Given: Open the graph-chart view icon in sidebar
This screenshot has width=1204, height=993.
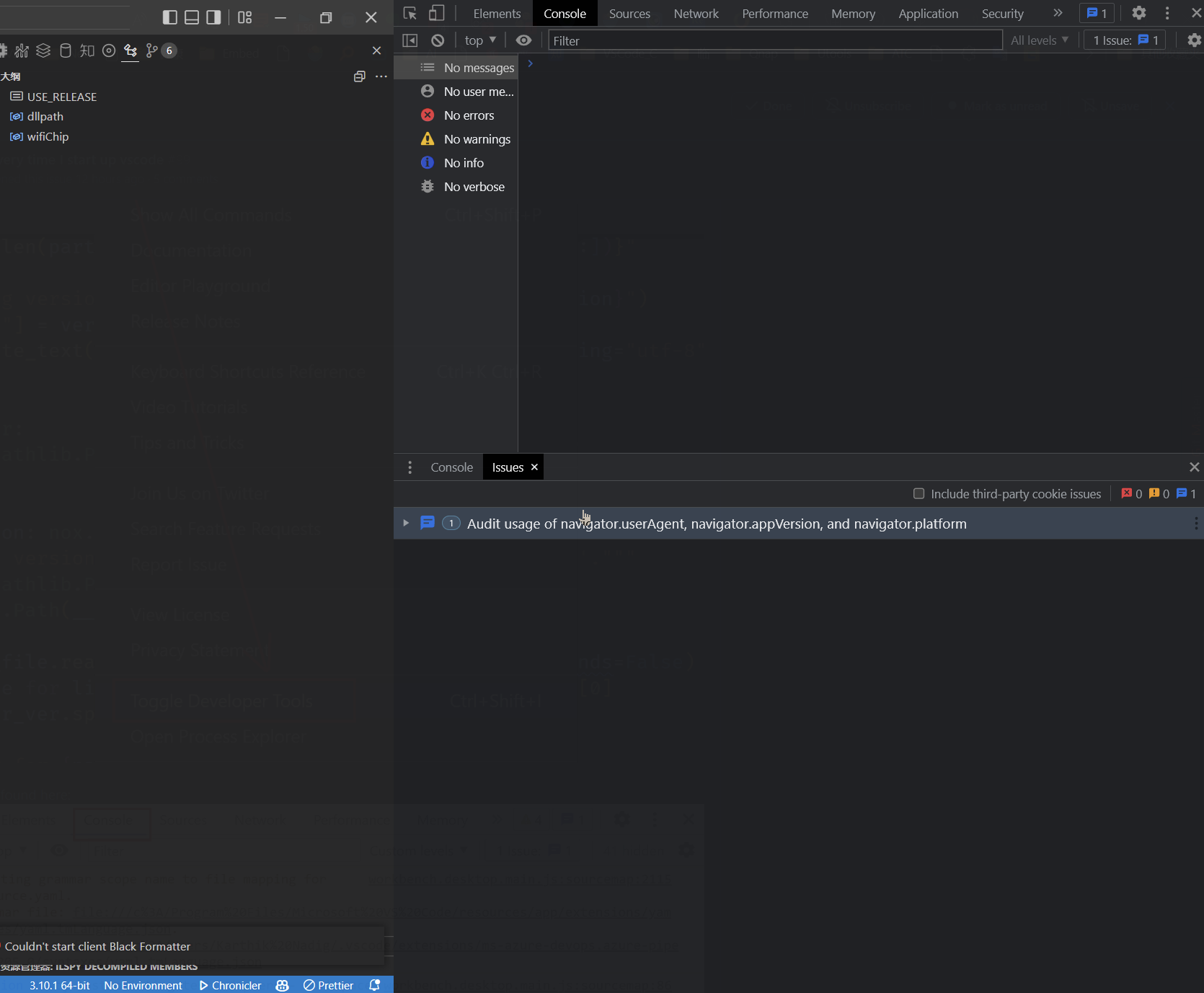Looking at the screenshot, I should [x=22, y=50].
